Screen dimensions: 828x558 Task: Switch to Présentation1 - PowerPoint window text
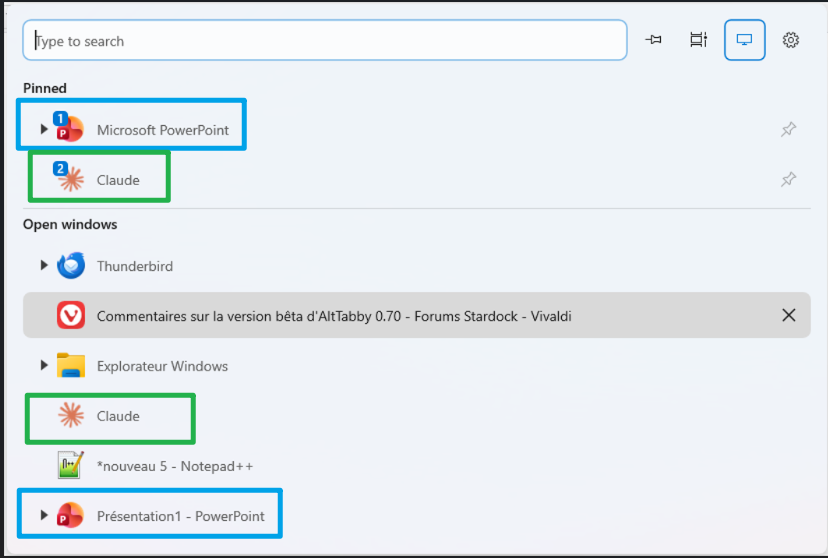pos(181,516)
